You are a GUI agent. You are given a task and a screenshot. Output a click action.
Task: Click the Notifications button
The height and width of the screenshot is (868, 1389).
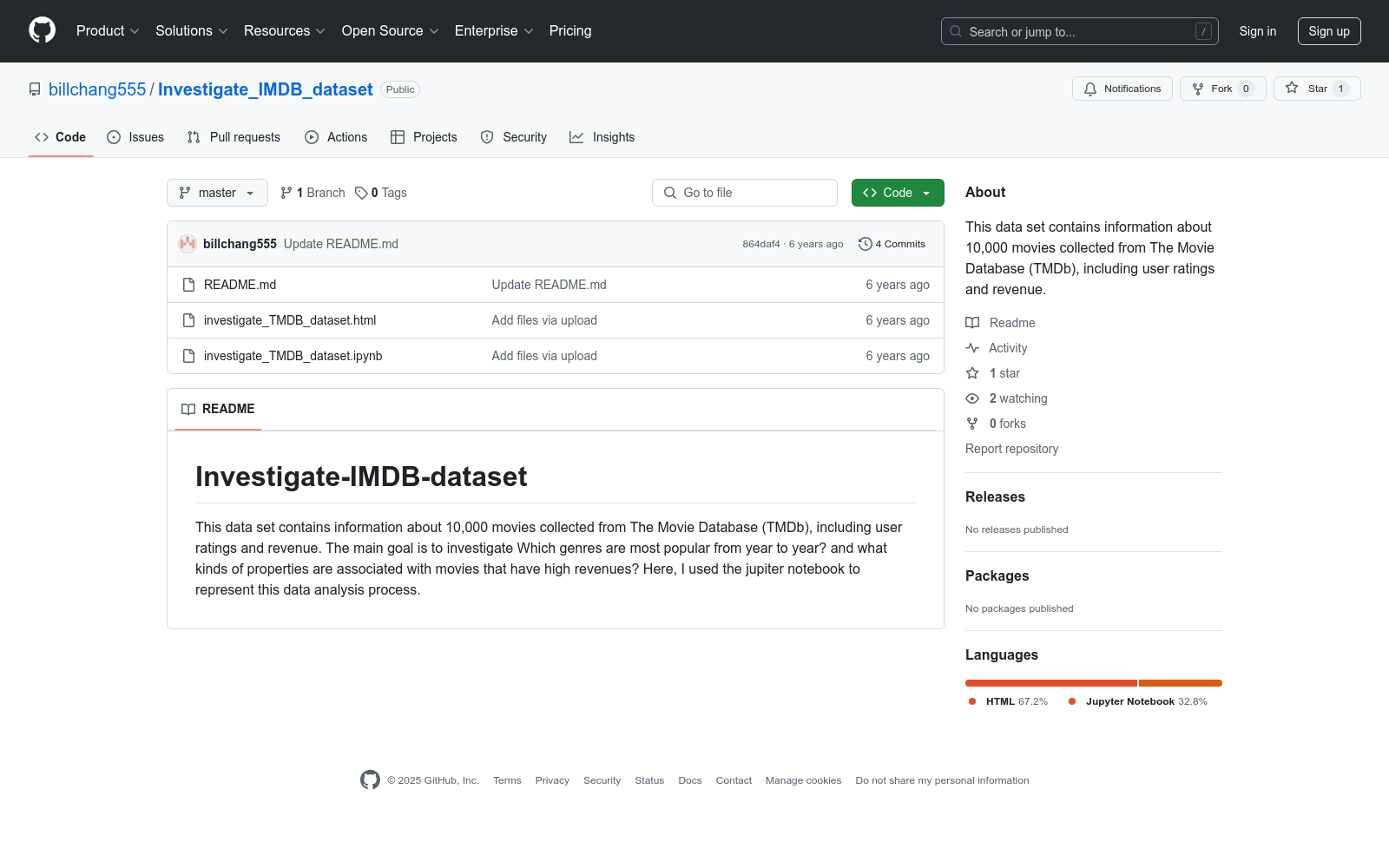tap(1122, 89)
